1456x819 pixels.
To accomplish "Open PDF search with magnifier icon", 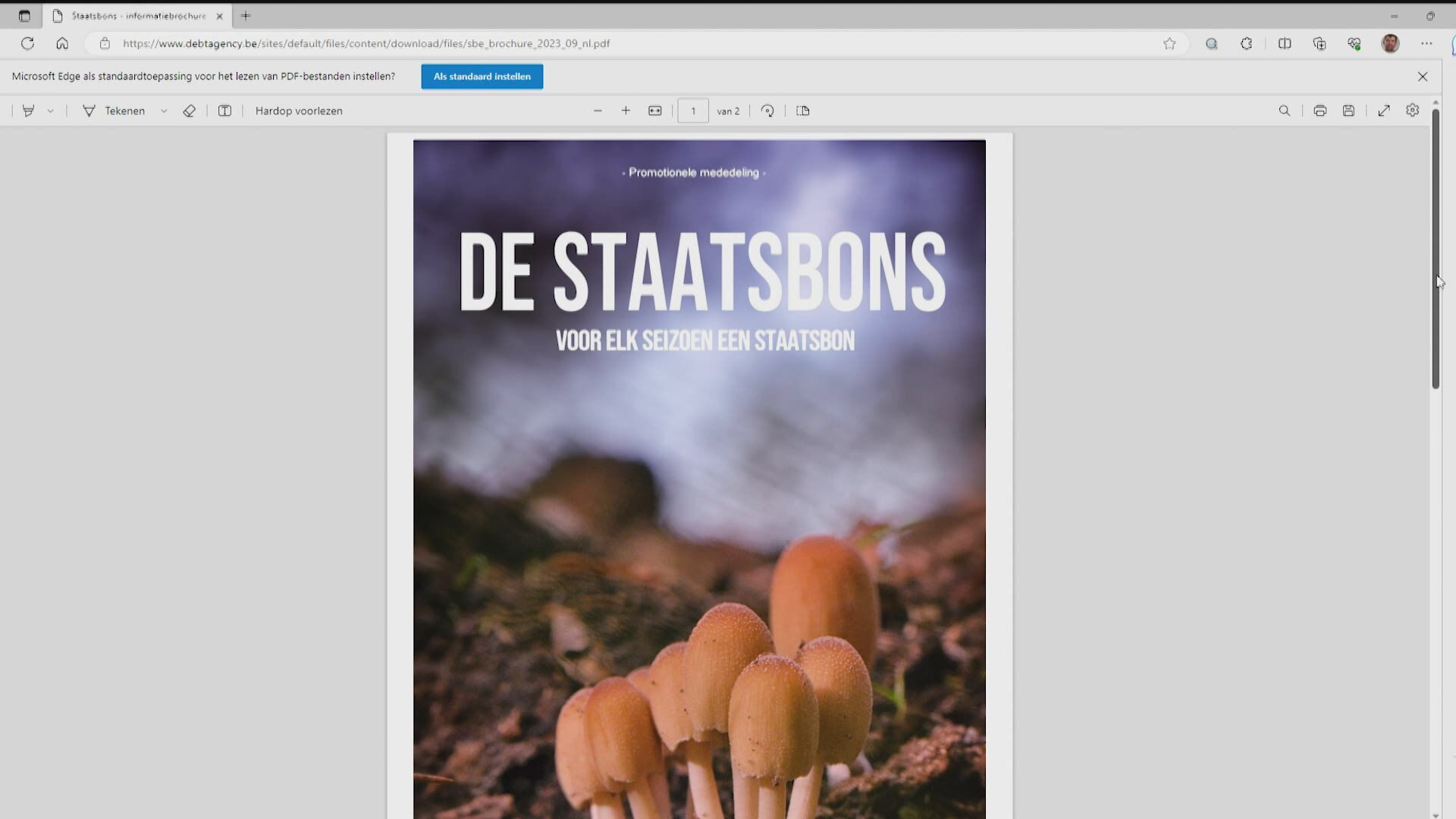I will pyautogui.click(x=1284, y=111).
